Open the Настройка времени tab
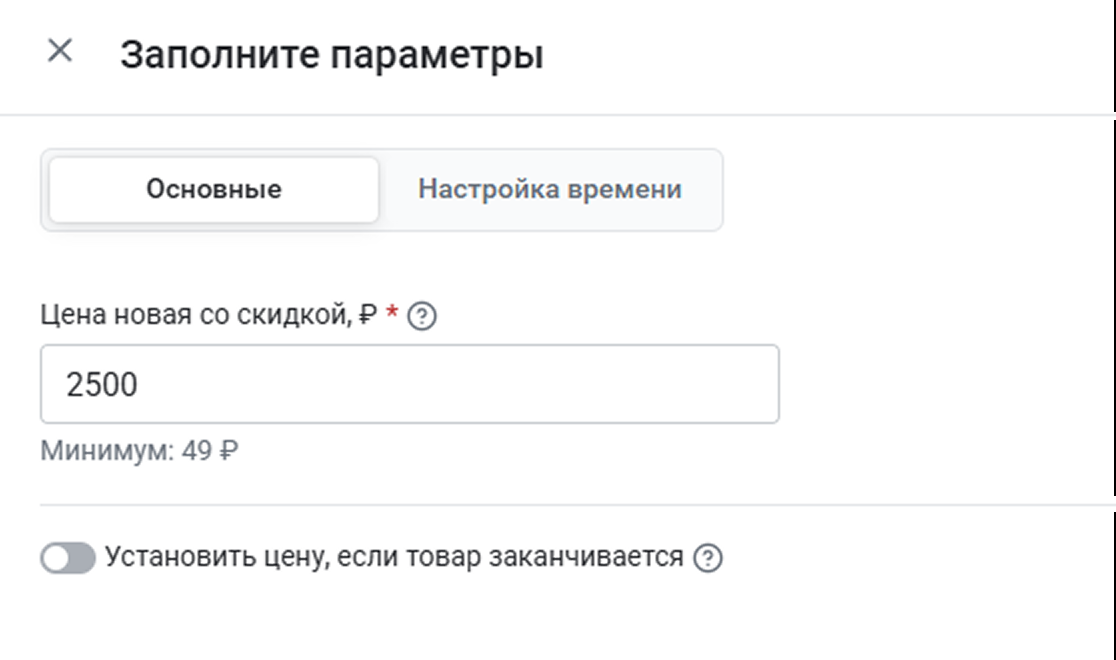Viewport: 1116px width, 660px height. point(550,189)
